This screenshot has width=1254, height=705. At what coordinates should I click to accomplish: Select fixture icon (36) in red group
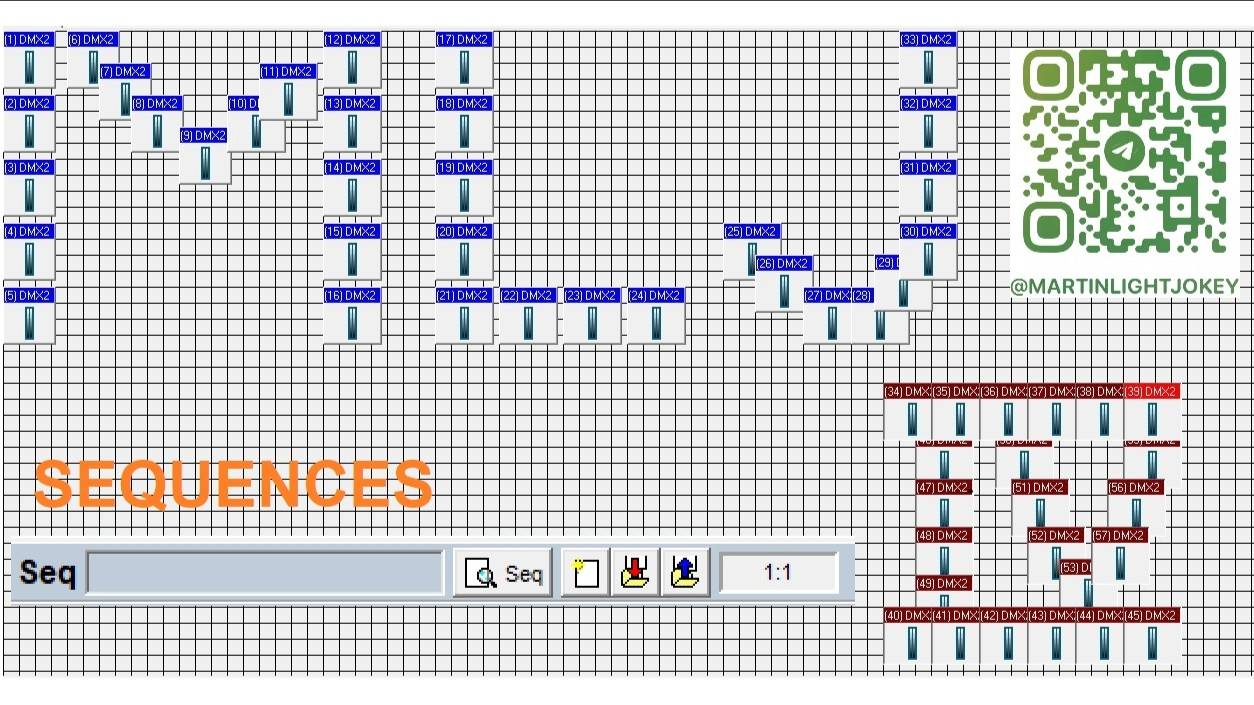pos(1004,412)
